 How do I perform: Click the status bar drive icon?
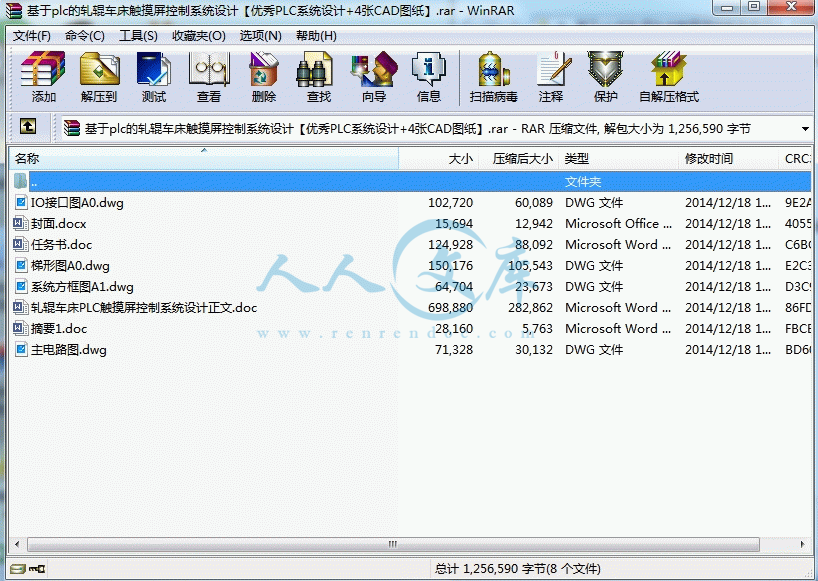coord(18,568)
